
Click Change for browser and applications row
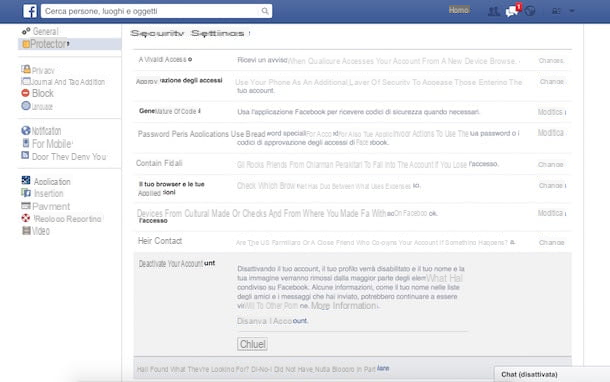point(551,186)
